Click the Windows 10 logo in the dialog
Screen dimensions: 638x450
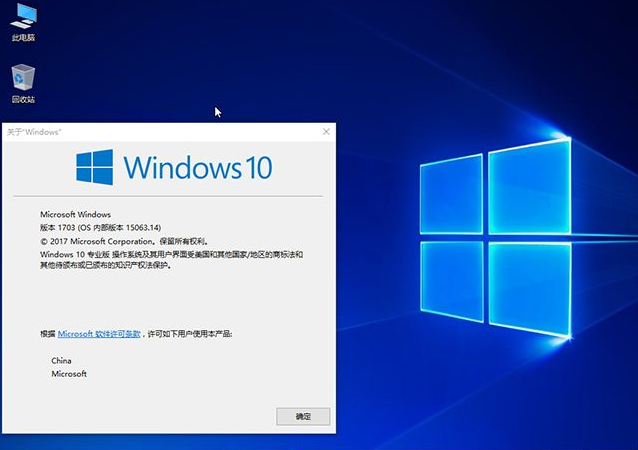[174, 167]
